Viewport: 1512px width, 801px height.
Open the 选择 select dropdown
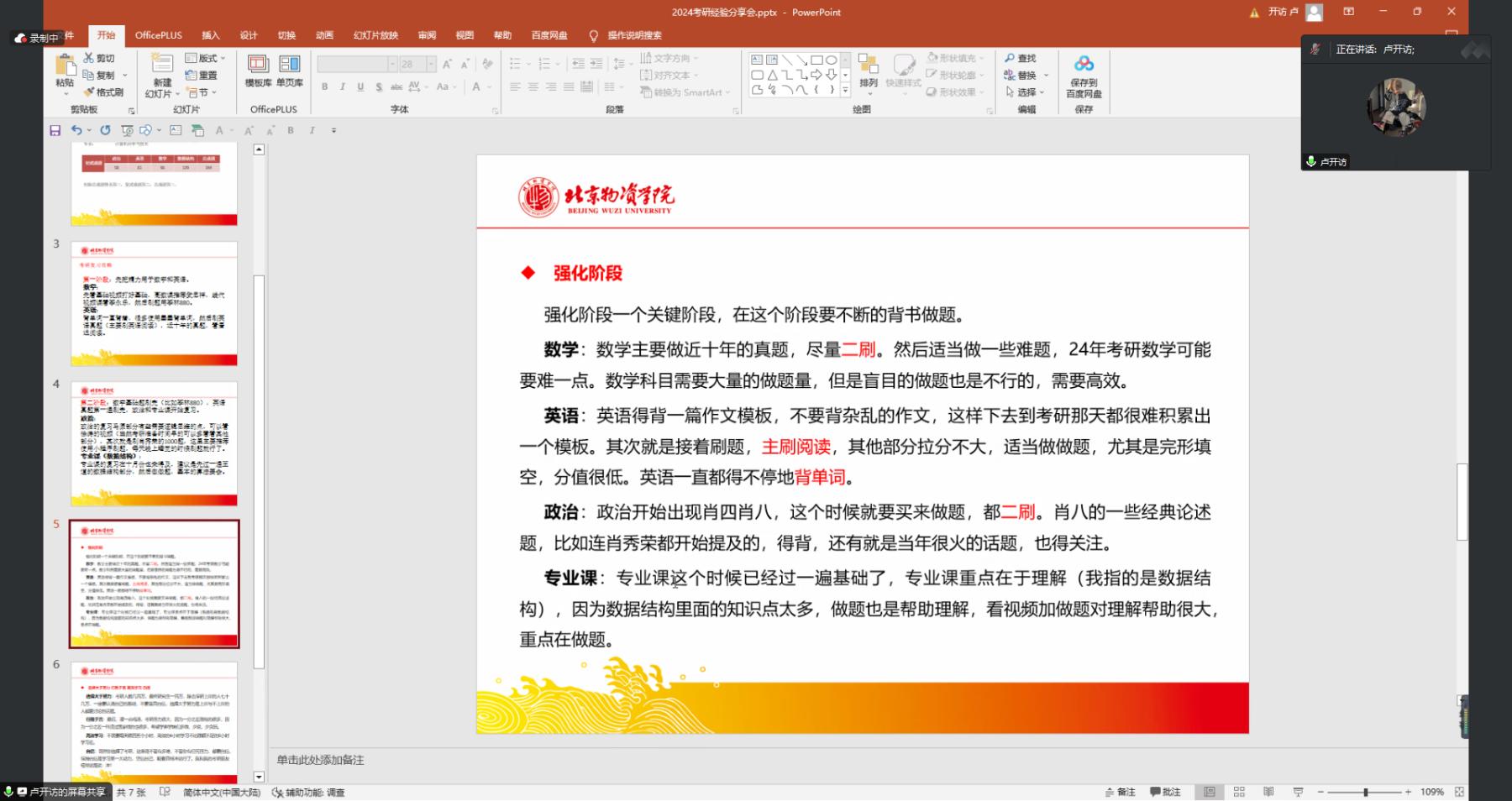[1026, 92]
